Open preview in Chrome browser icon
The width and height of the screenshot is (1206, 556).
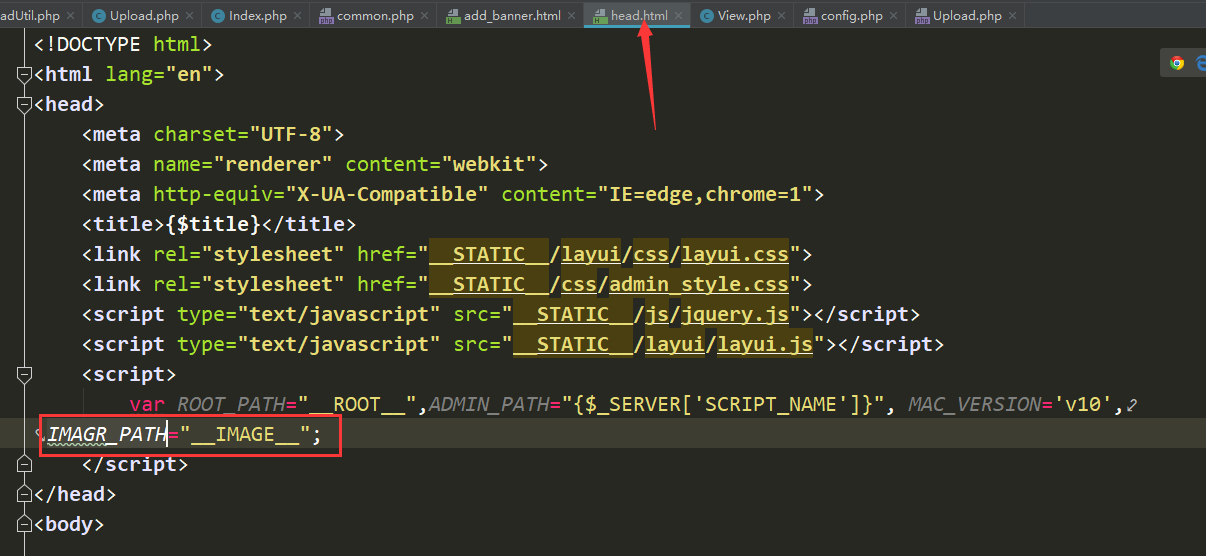click(x=1177, y=63)
